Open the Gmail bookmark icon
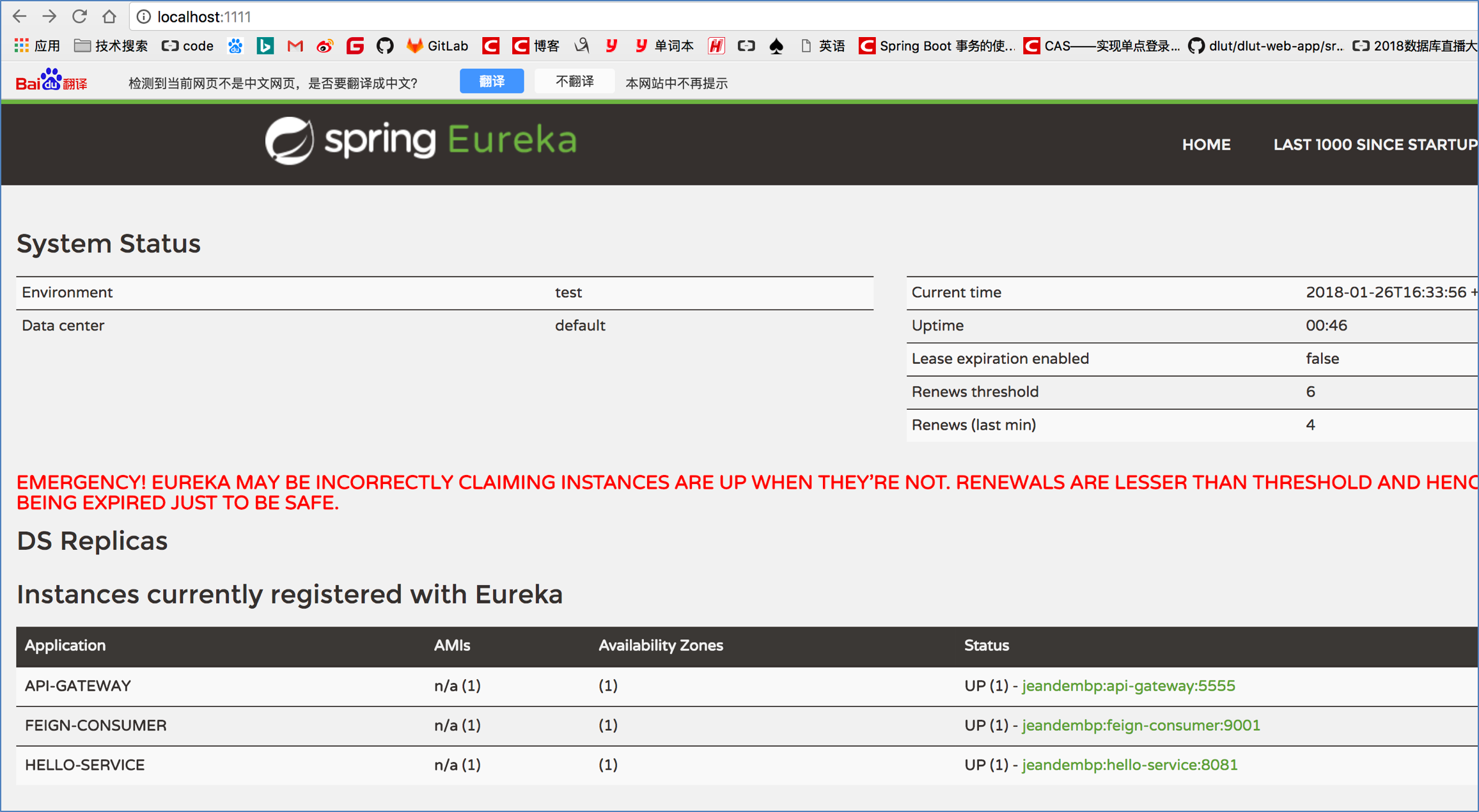1479x812 pixels. pyautogui.click(x=295, y=46)
